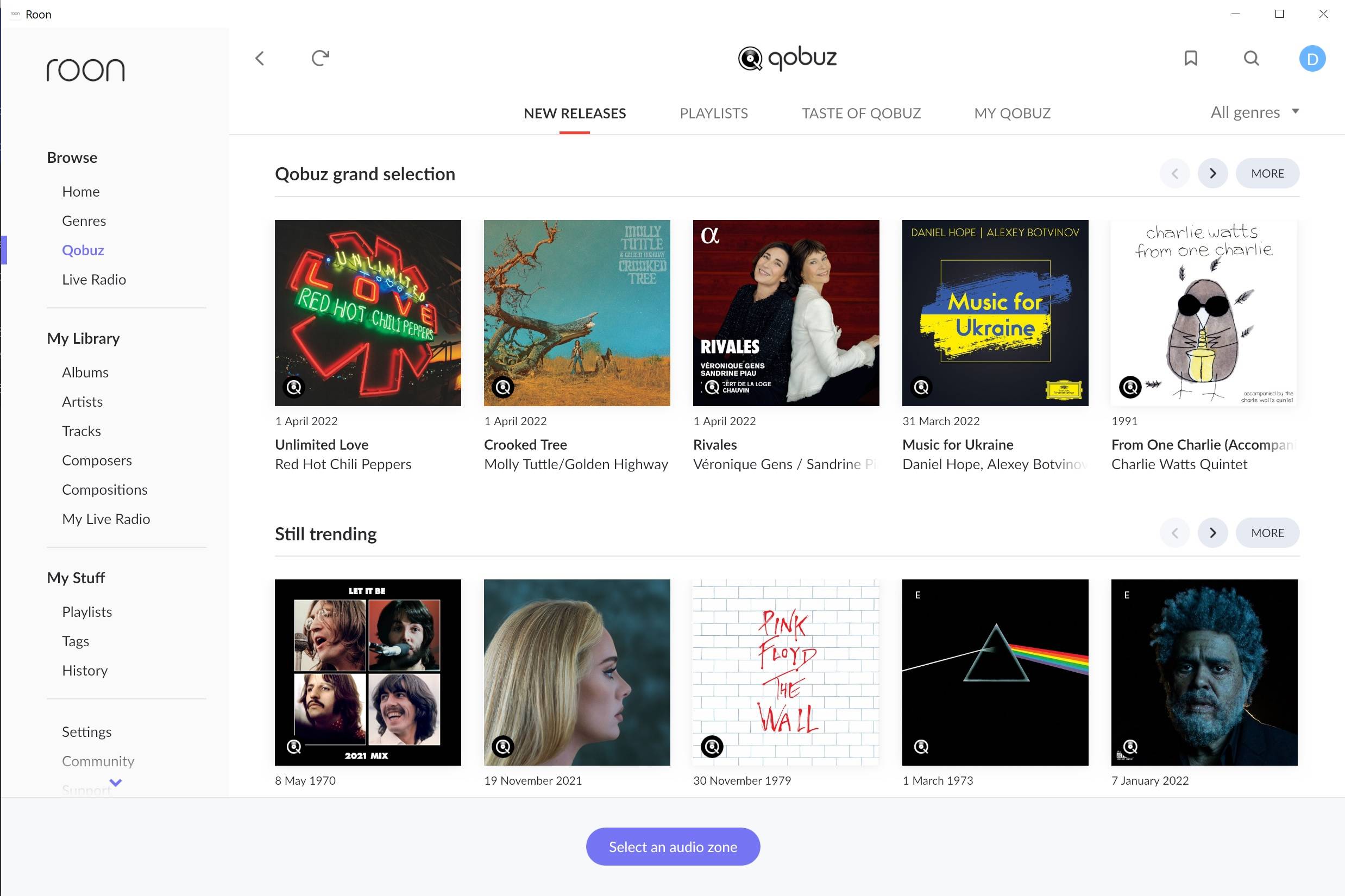Show next albums in Qobuz grand selection
The width and height of the screenshot is (1345, 896).
pos(1213,173)
